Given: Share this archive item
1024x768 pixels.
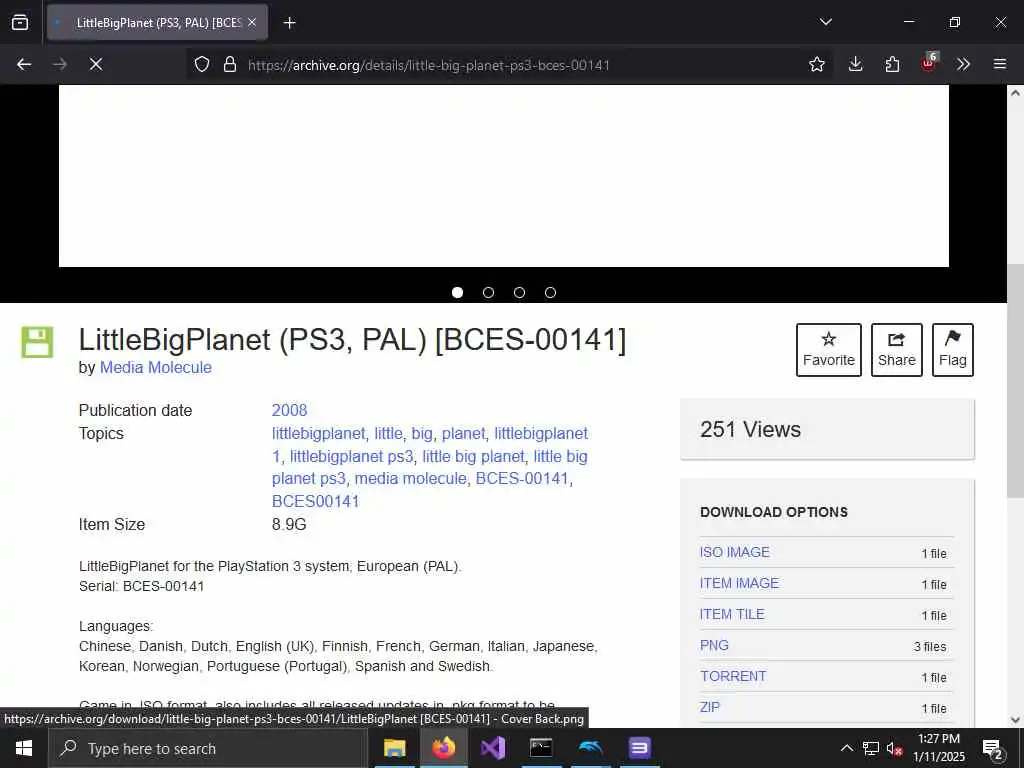Looking at the screenshot, I should pyautogui.click(x=897, y=349).
